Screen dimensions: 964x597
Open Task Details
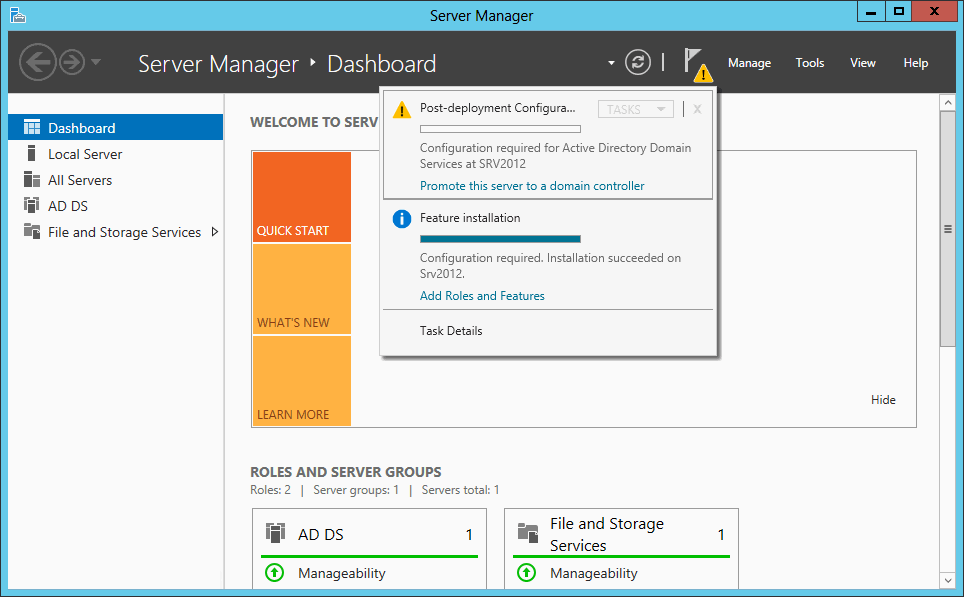[x=451, y=331]
